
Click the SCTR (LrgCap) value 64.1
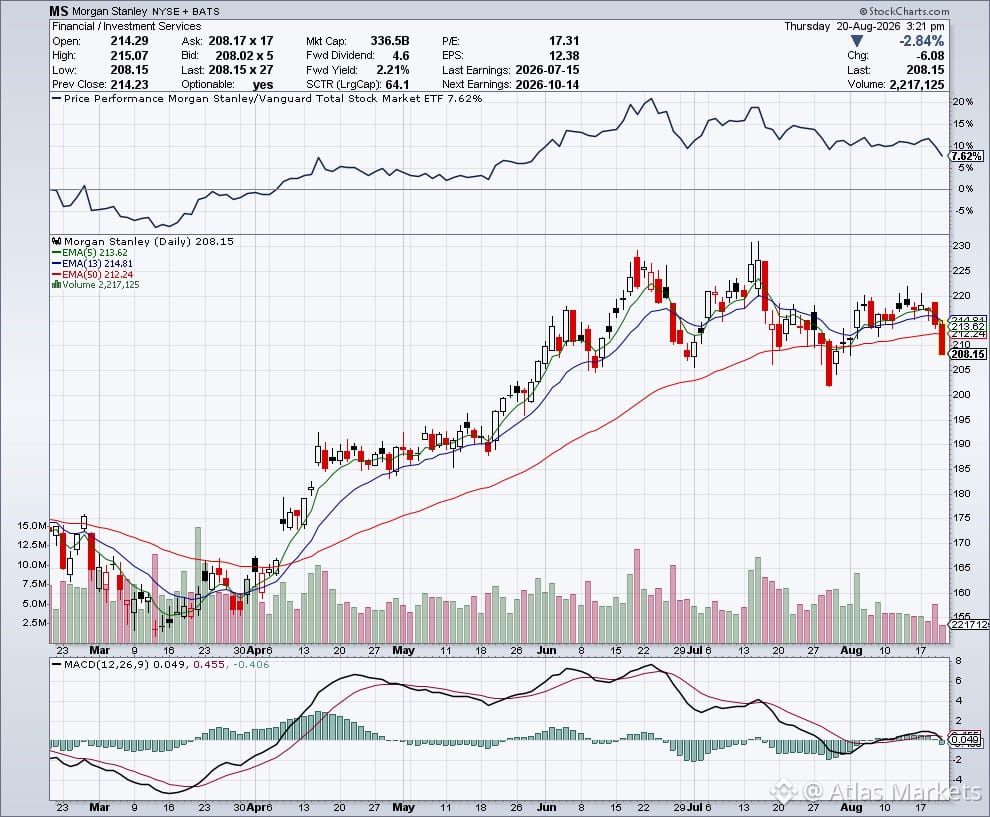click(397, 85)
